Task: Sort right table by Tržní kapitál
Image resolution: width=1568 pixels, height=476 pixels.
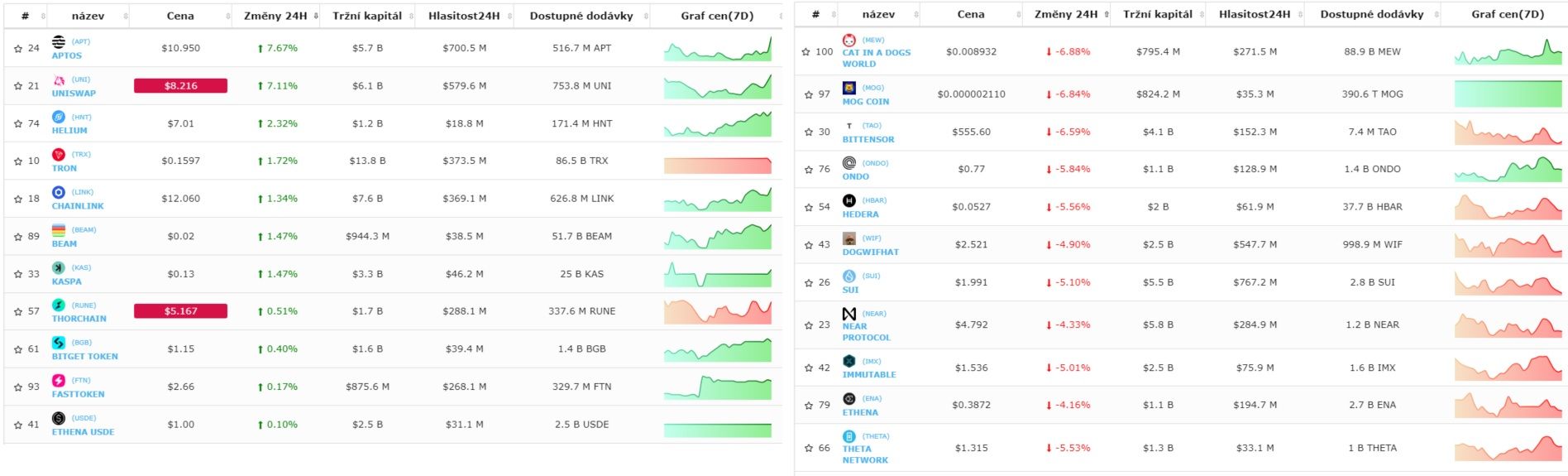Action: [1158, 14]
